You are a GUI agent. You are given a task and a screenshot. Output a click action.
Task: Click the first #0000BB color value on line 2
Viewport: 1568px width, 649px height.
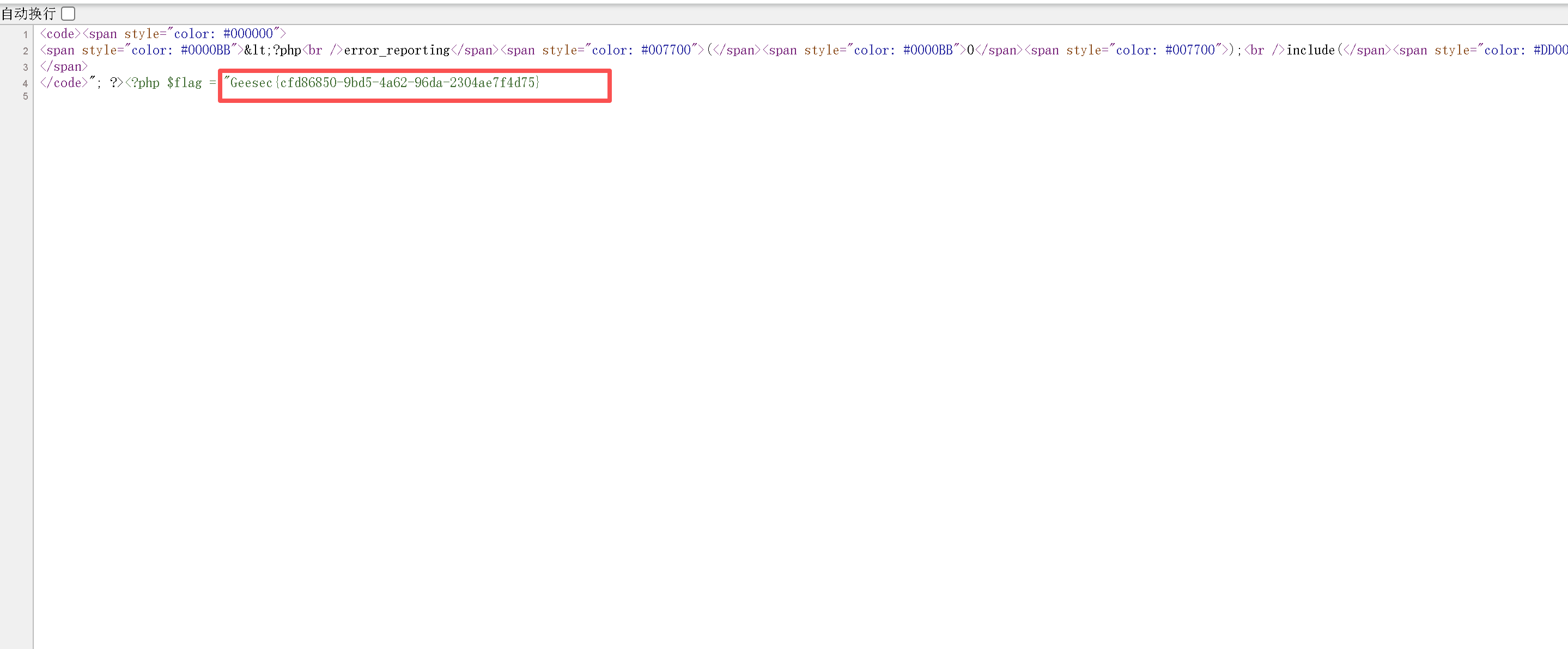(x=205, y=51)
